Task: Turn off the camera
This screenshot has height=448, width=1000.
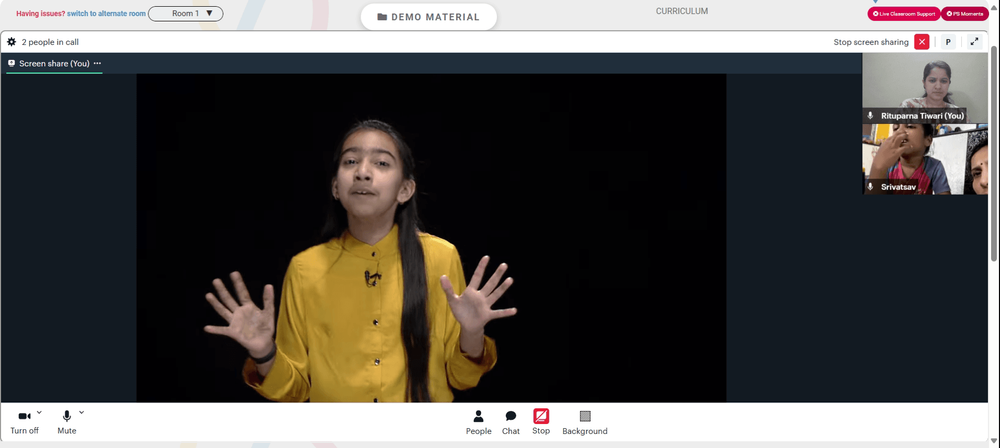Action: point(24,422)
